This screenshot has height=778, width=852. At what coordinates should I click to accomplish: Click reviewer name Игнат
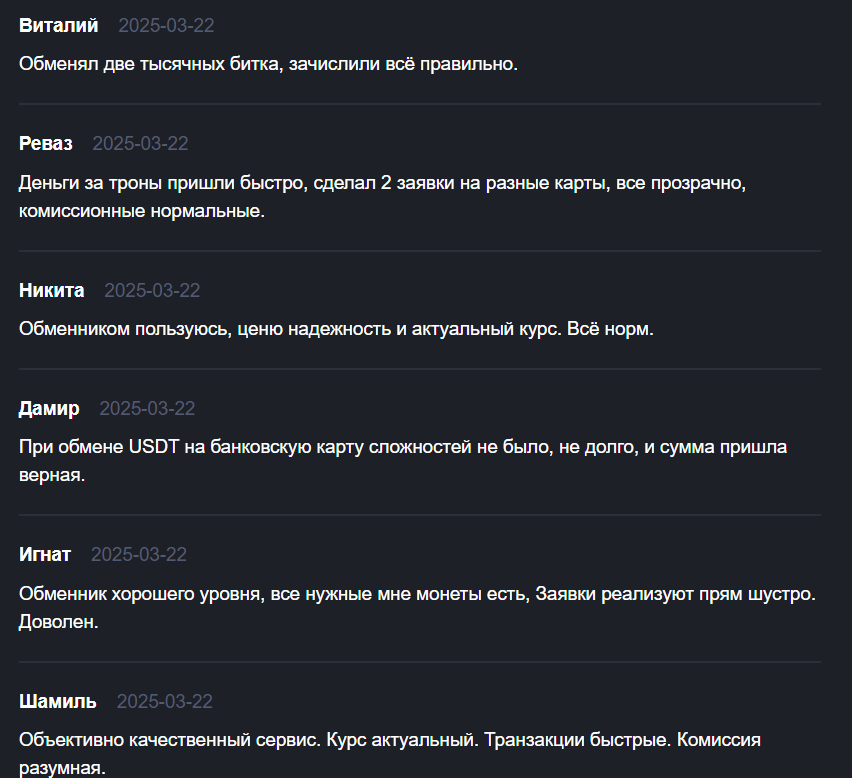click(x=45, y=555)
